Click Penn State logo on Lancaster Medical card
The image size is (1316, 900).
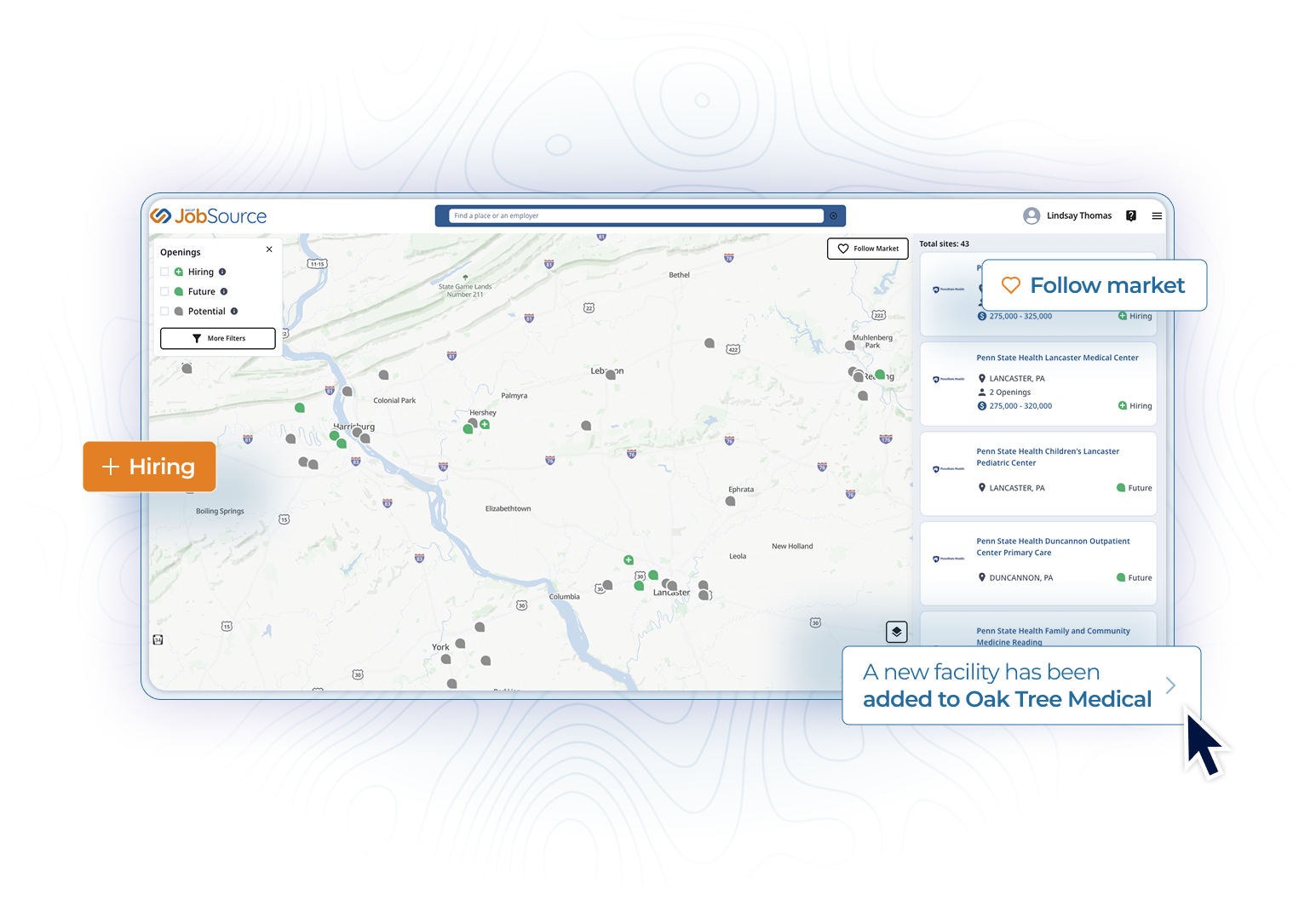[x=948, y=380]
